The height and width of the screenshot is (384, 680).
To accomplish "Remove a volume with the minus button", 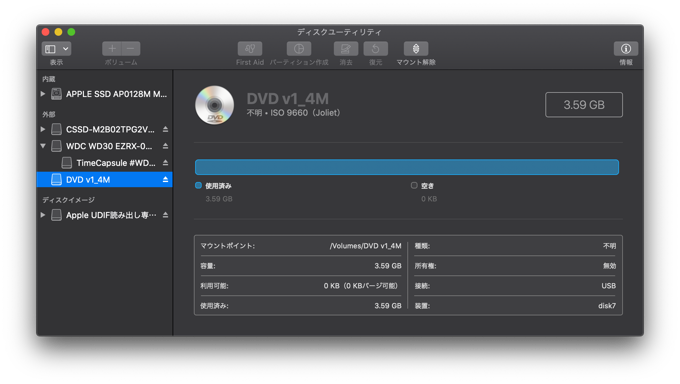I will (x=131, y=49).
